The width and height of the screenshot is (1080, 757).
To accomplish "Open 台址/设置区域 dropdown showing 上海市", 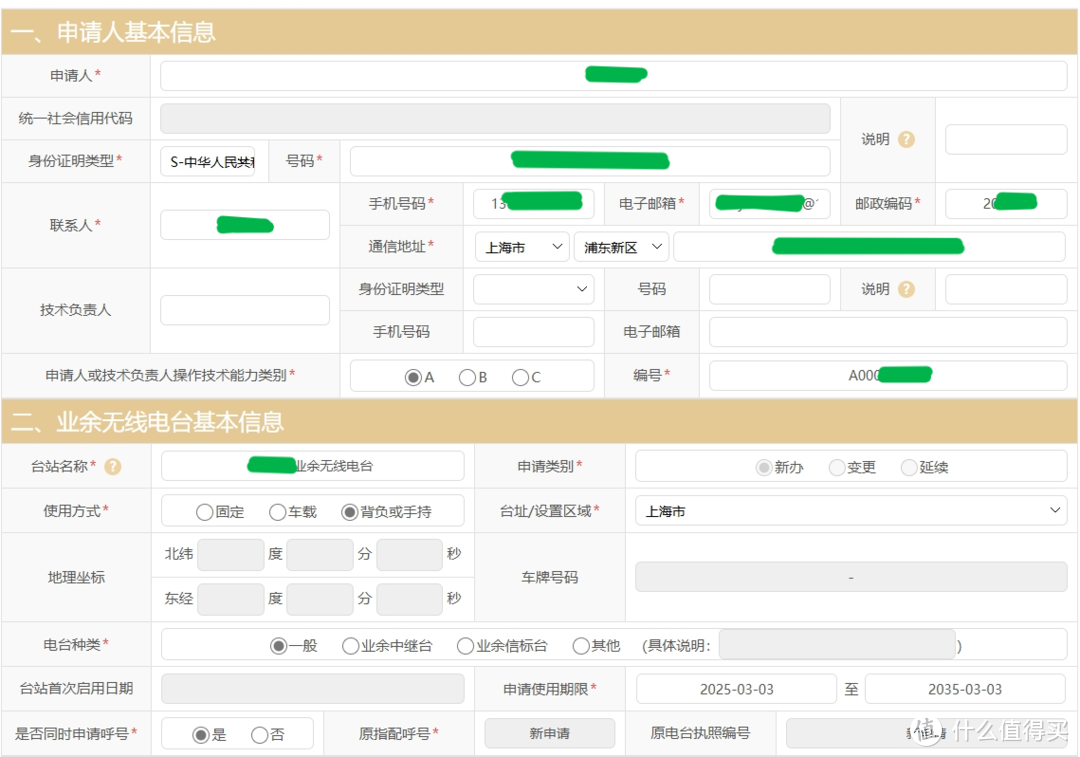I will pos(850,511).
